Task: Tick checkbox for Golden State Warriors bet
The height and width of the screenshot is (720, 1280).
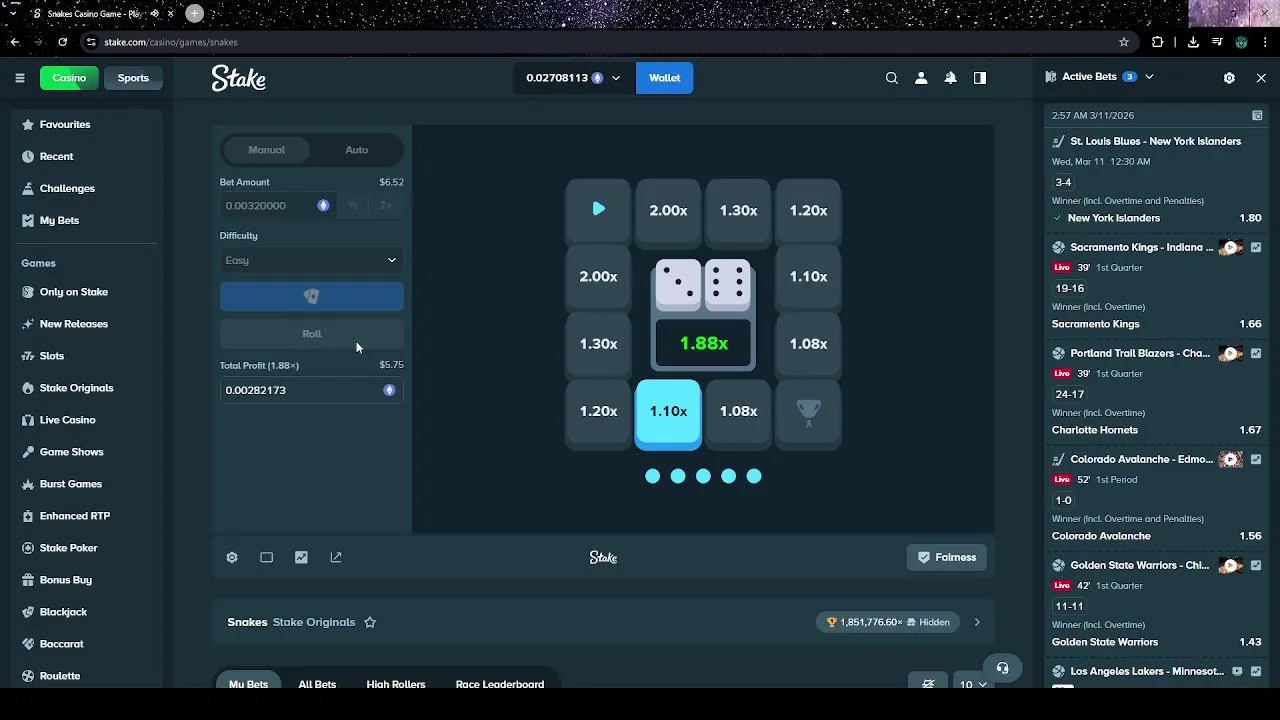Action: pyautogui.click(x=1256, y=566)
